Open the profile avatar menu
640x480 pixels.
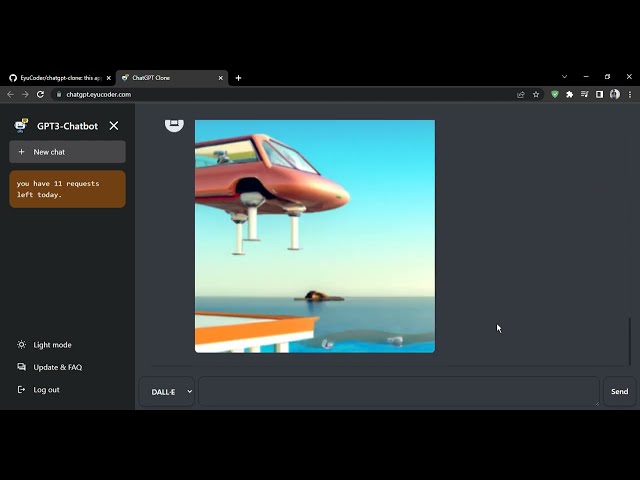[x=615, y=94]
